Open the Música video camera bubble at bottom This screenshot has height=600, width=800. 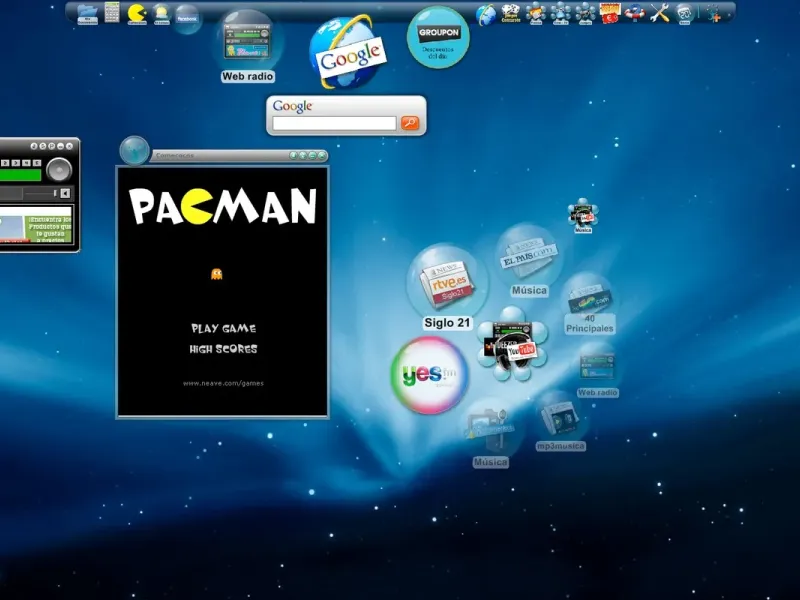pos(491,429)
